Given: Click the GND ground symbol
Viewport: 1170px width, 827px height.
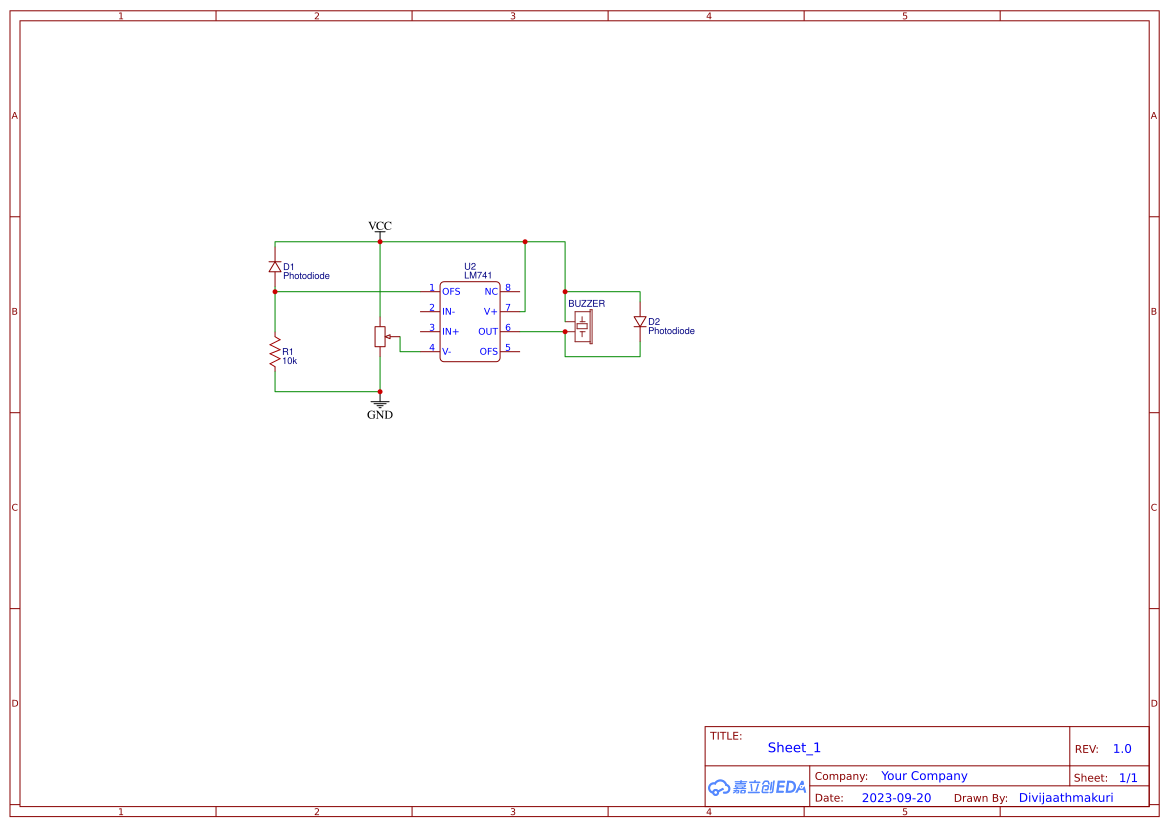Looking at the screenshot, I should (x=380, y=406).
